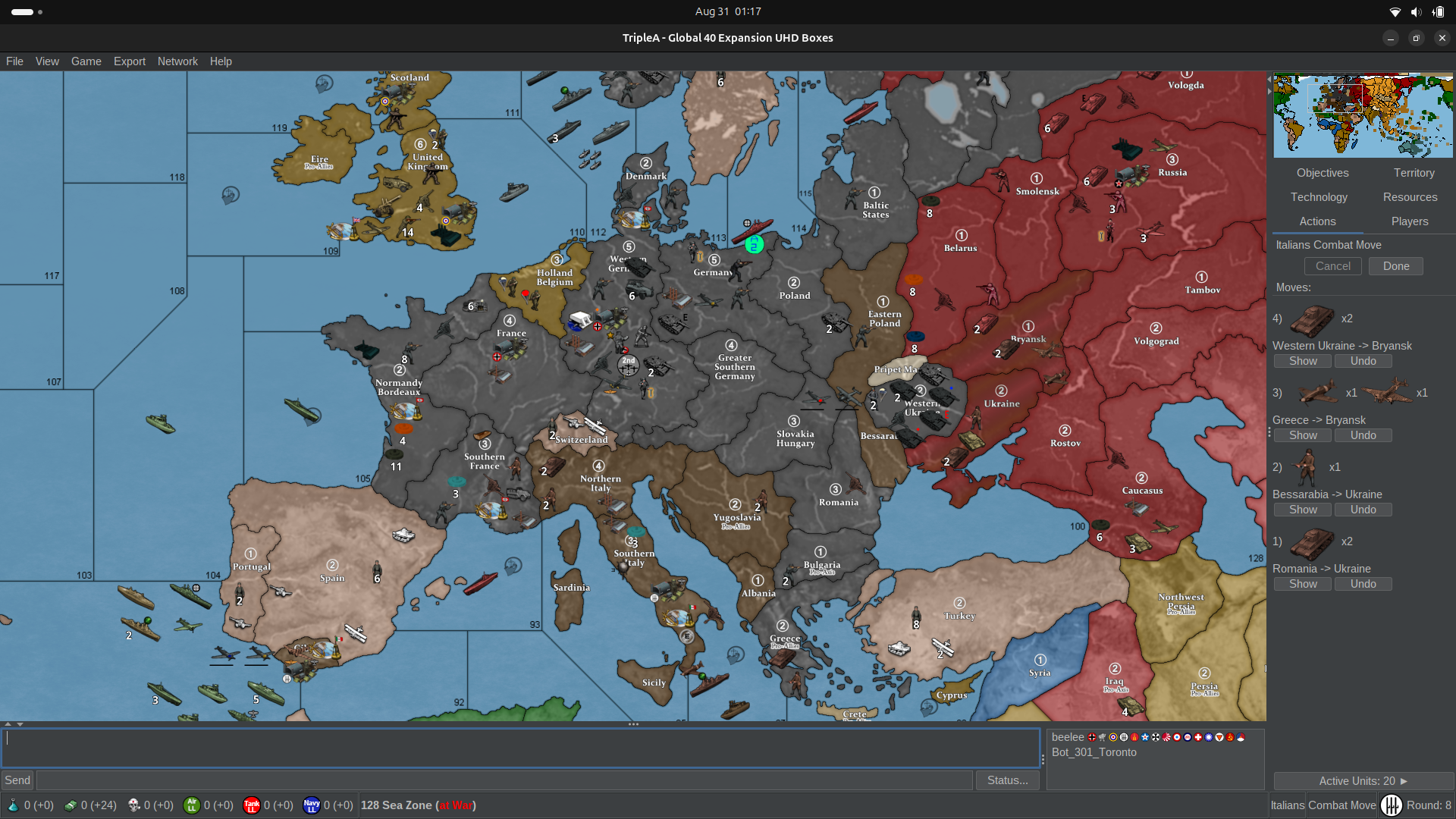Viewport: 1456px width, 819px height.
Task: Open the Game menu
Action: 86,61
